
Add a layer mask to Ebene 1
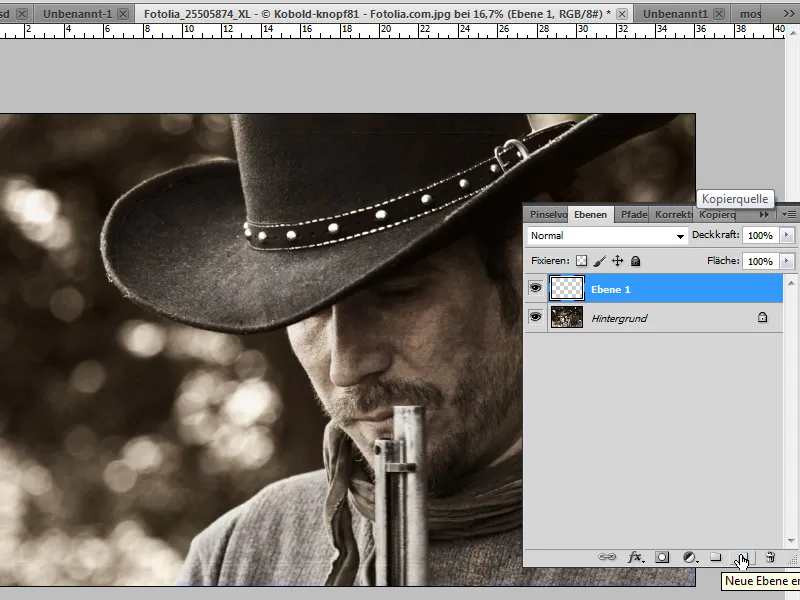pos(662,557)
